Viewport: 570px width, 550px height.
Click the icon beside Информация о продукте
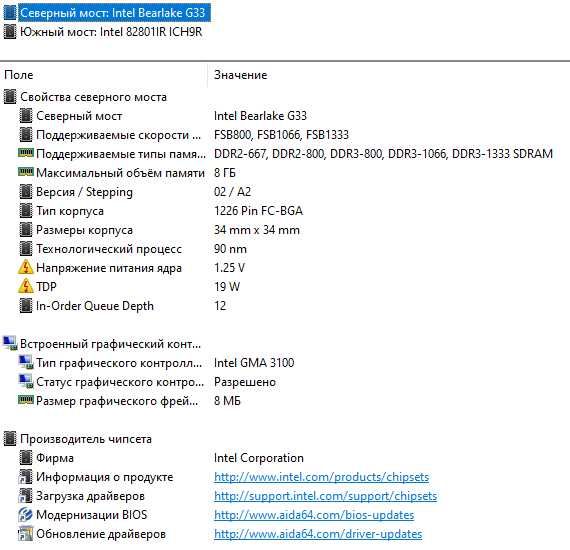[26, 477]
